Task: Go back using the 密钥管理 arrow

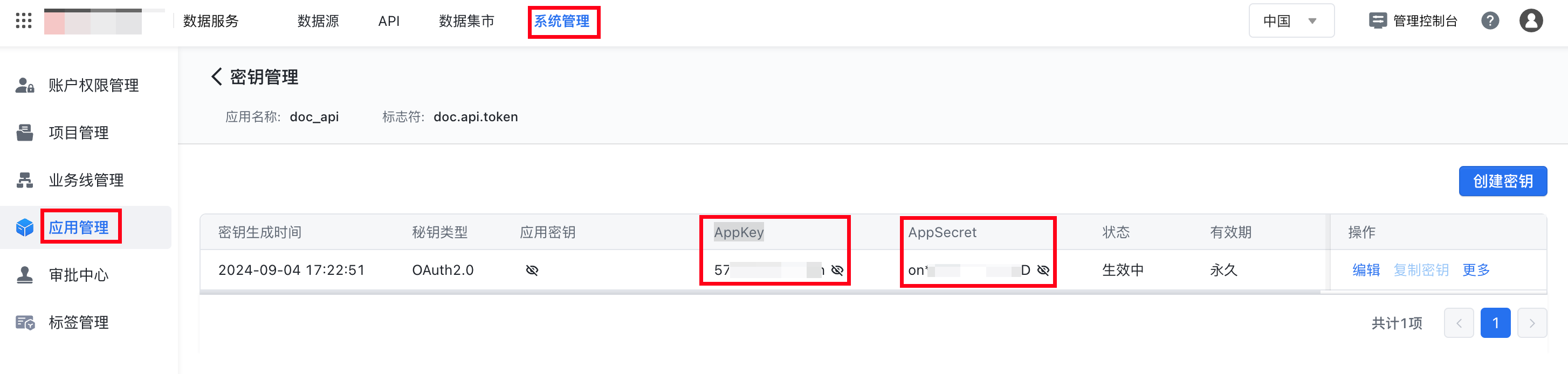Action: 216,77
